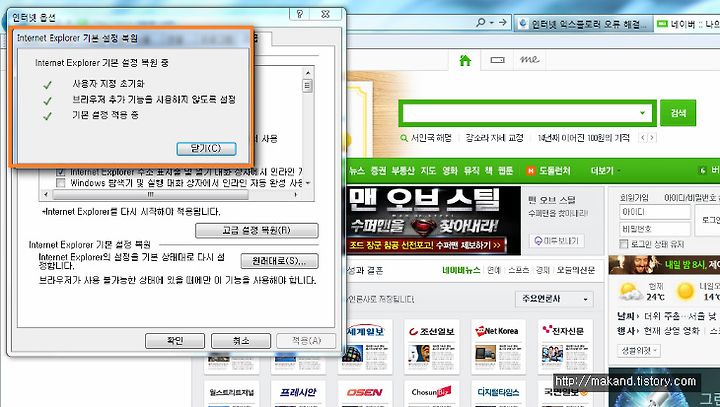Toggle Windows 탐색기 inline autocomplete checkbox
This screenshot has height=407, width=720.
tap(61, 183)
